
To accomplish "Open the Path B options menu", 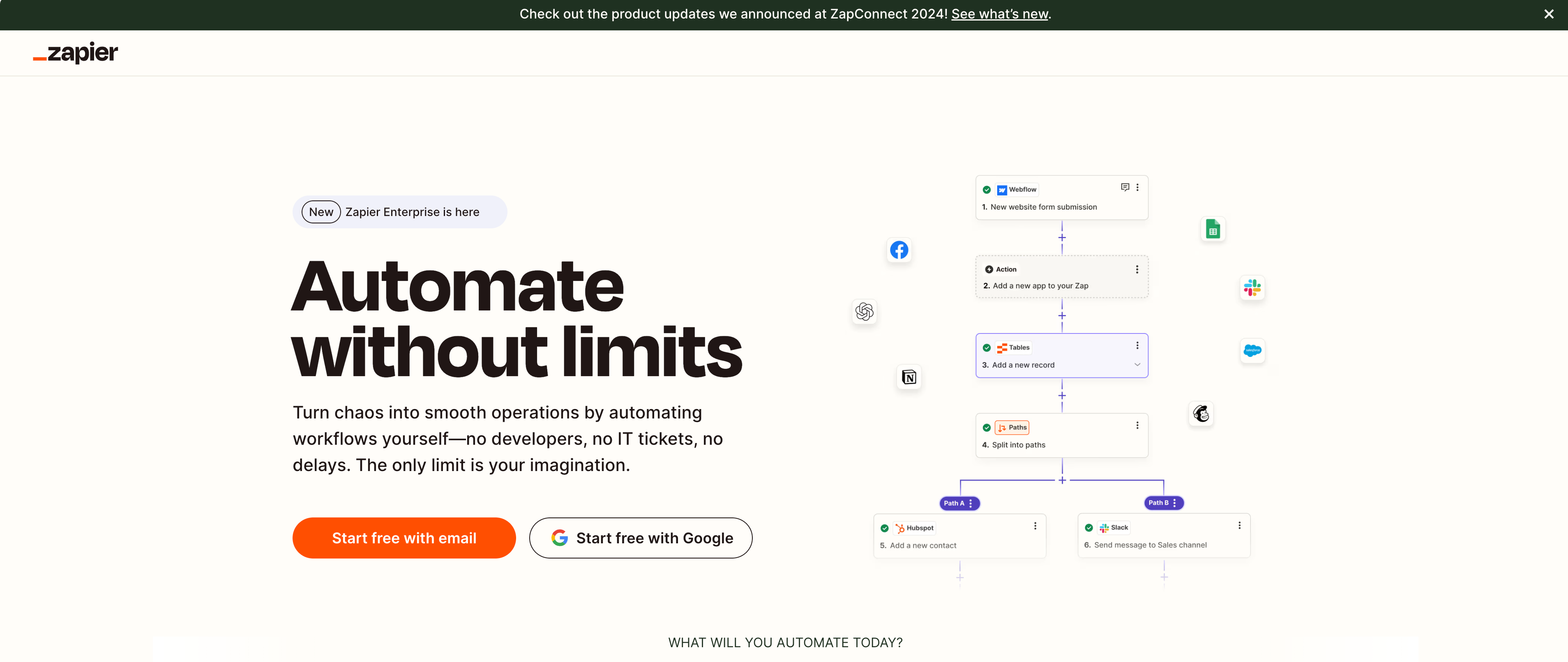I will coord(1175,503).
